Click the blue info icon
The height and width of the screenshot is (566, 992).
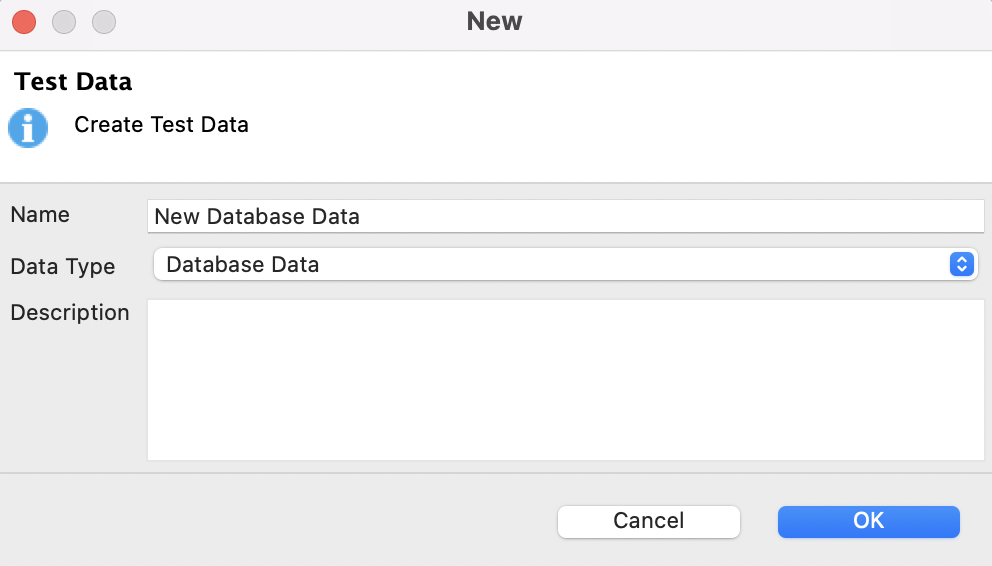28,128
